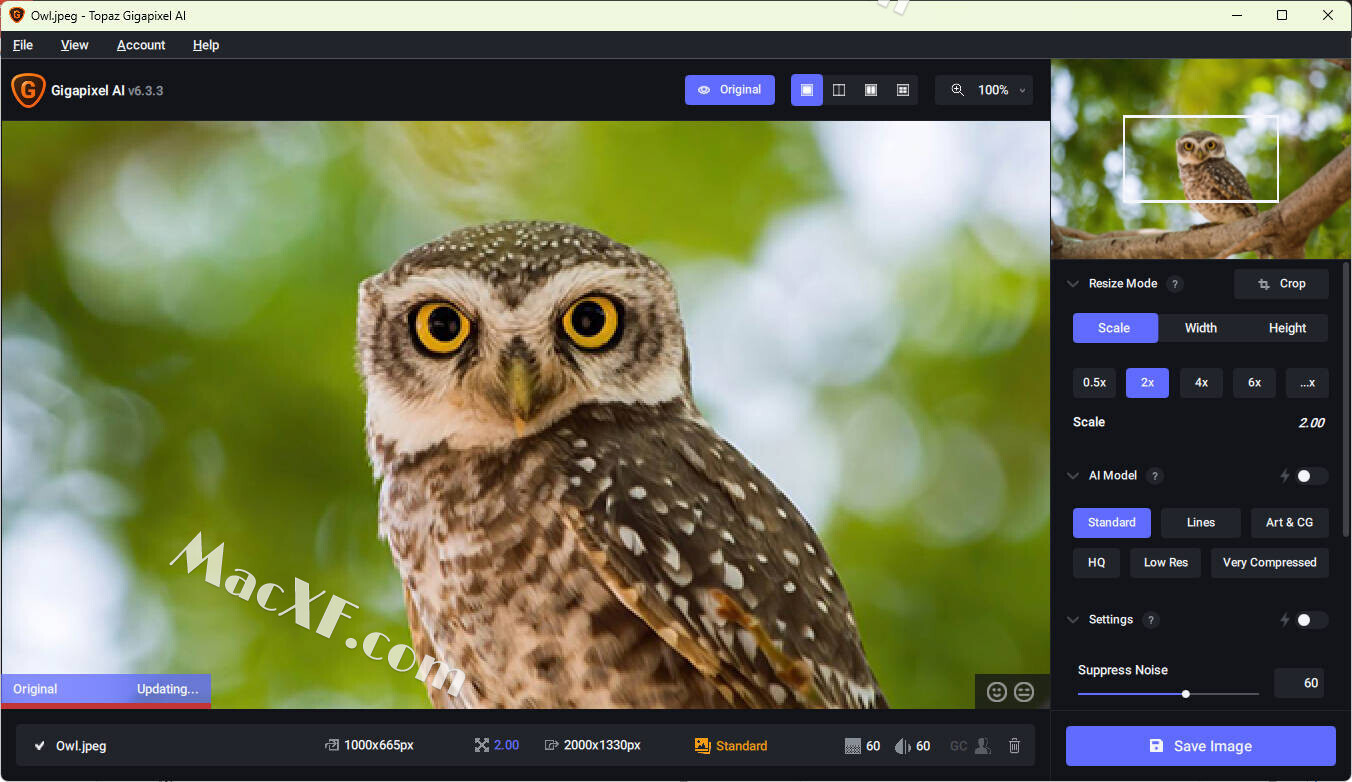
Task: Collapse the Settings section
Action: coord(1073,620)
